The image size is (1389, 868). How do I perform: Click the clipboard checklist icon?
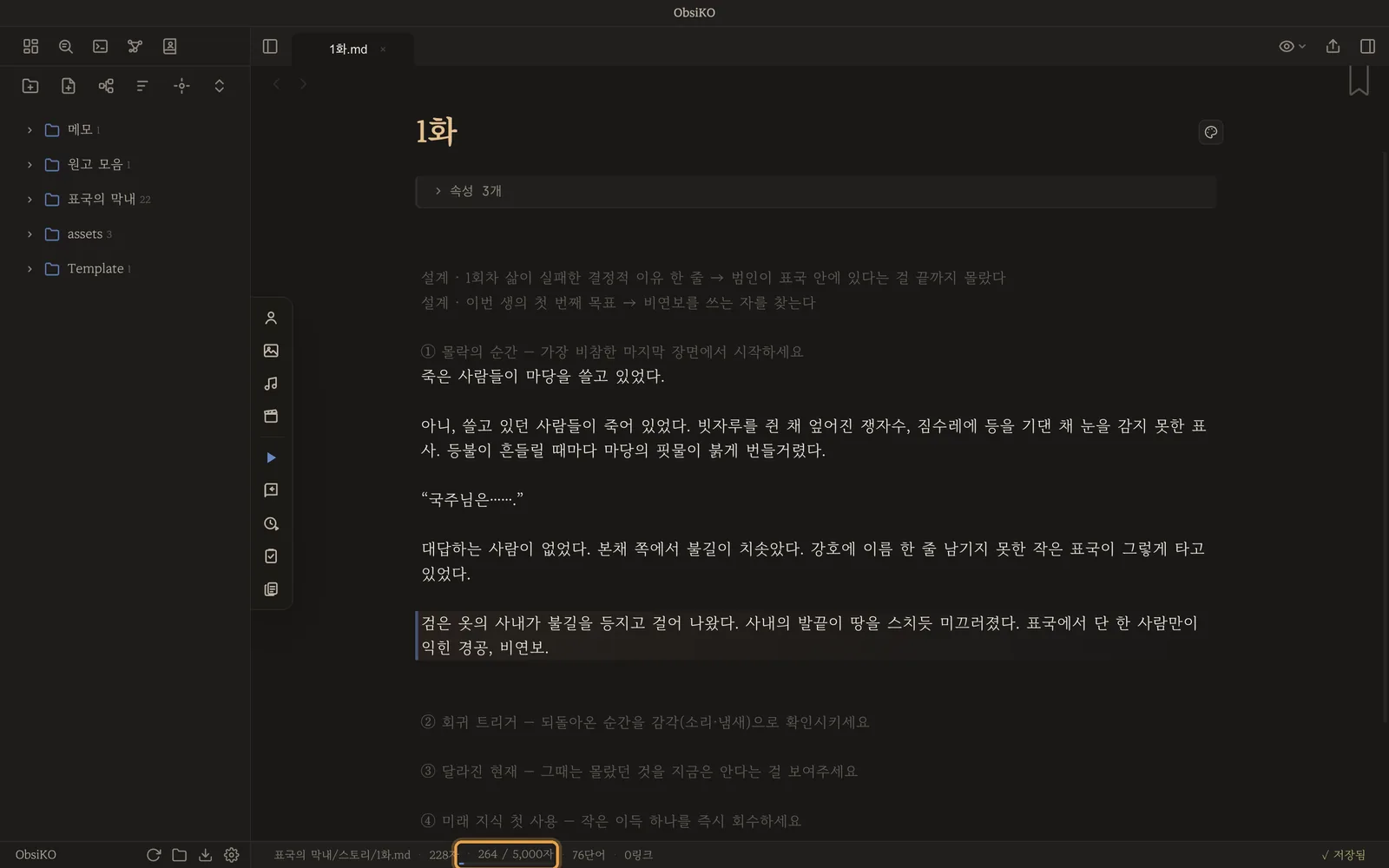tap(271, 556)
